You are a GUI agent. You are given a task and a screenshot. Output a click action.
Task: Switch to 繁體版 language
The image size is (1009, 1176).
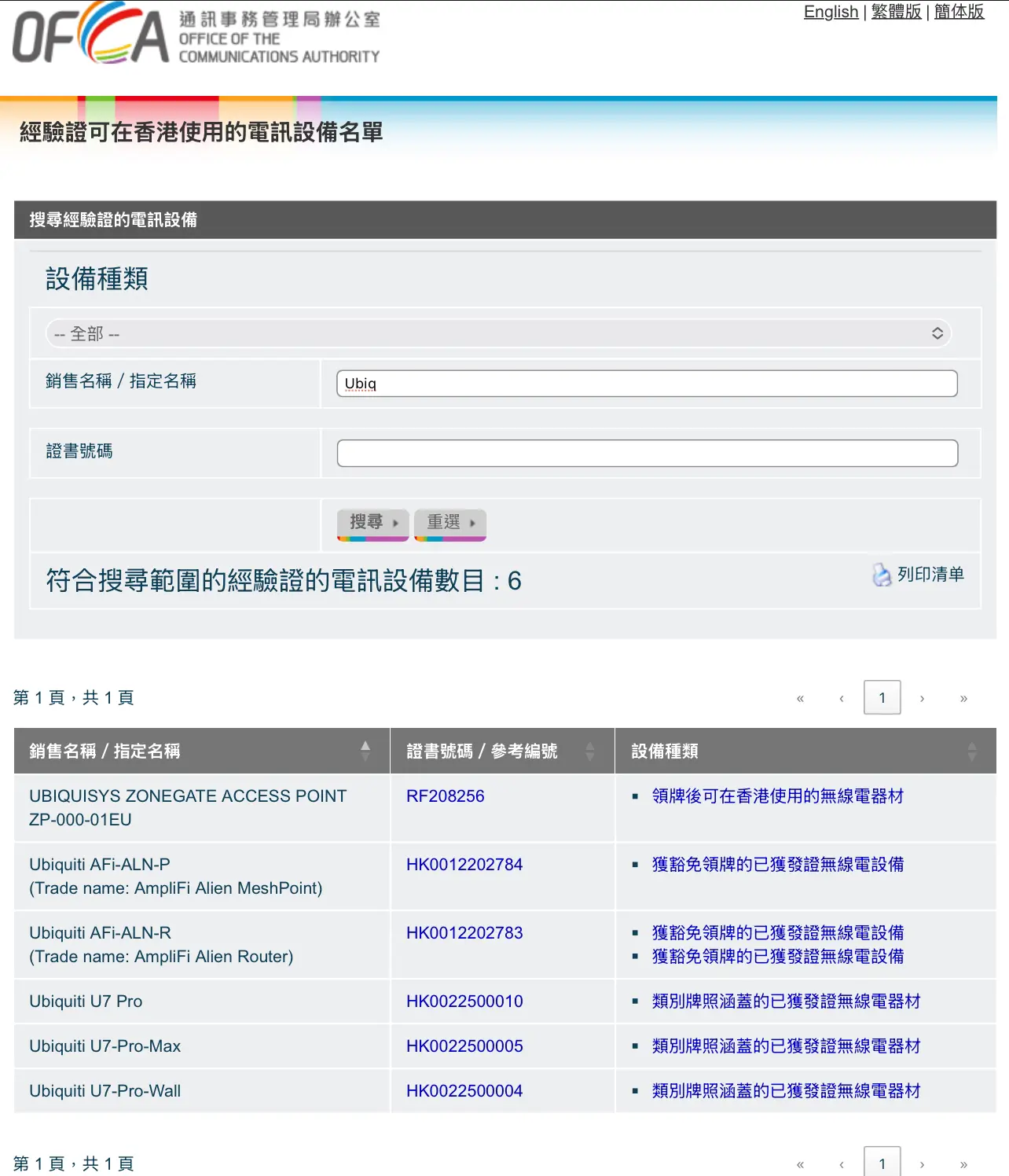point(896,12)
